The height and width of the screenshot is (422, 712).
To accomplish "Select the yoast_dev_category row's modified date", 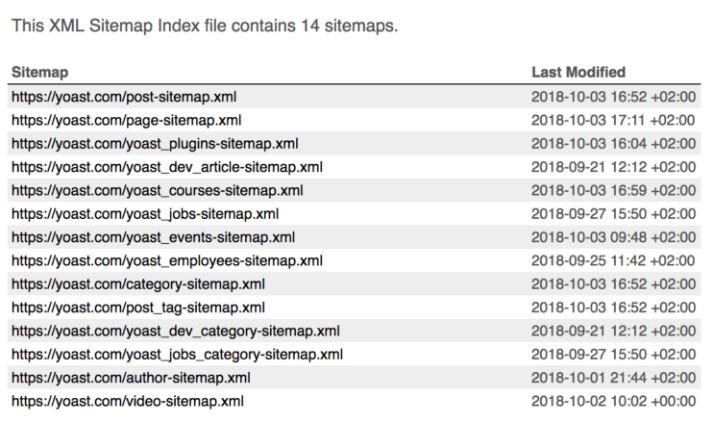I will (613, 331).
